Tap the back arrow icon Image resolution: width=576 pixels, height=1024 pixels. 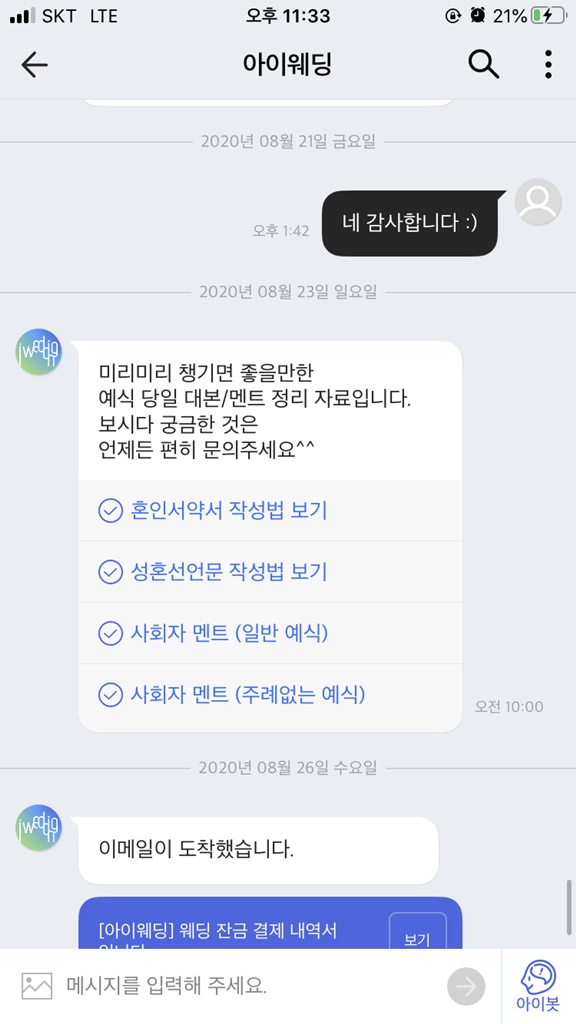point(34,65)
